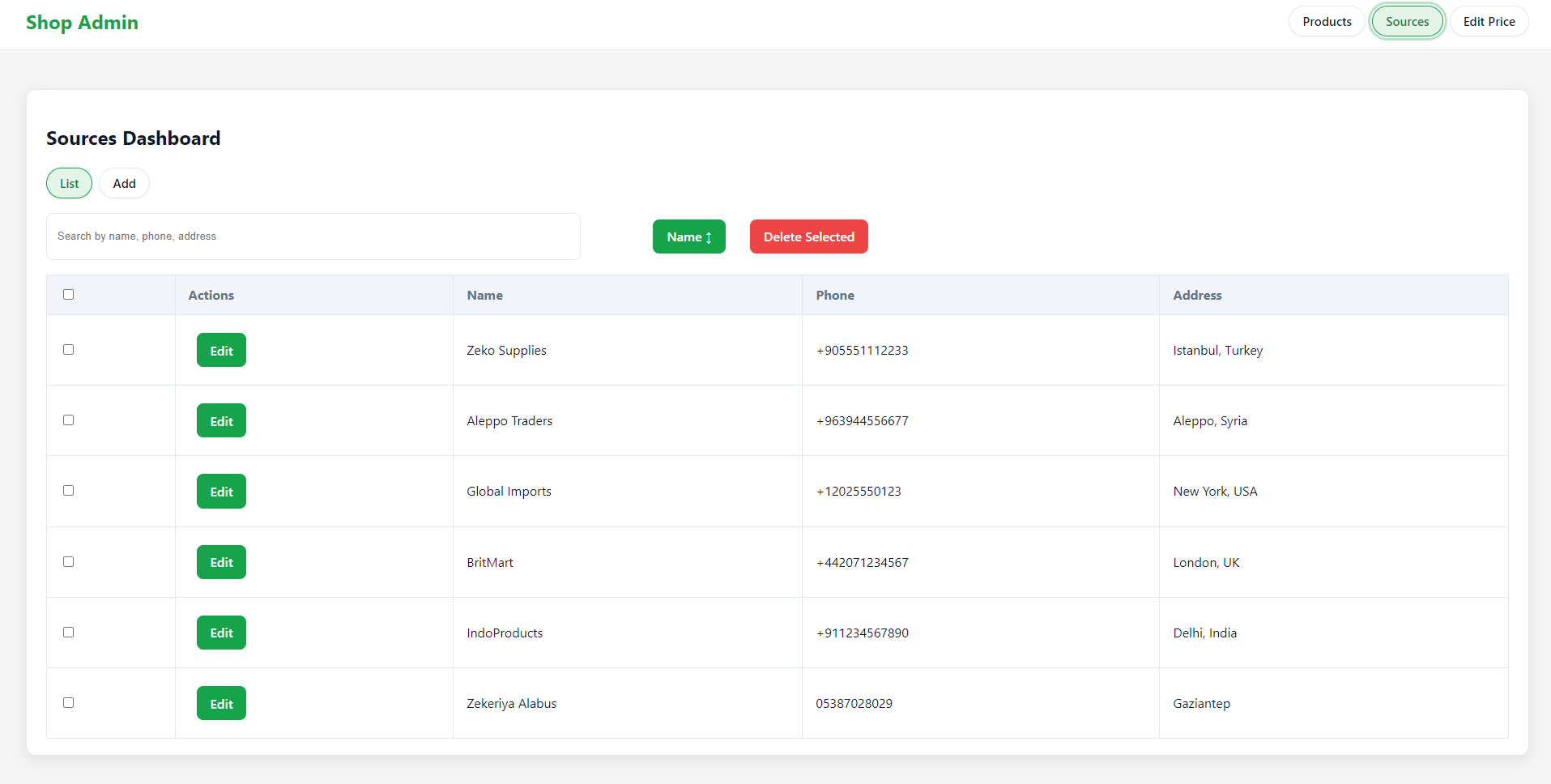Mark the BritMart row checkbox
This screenshot has width=1551, height=784.
[69, 562]
